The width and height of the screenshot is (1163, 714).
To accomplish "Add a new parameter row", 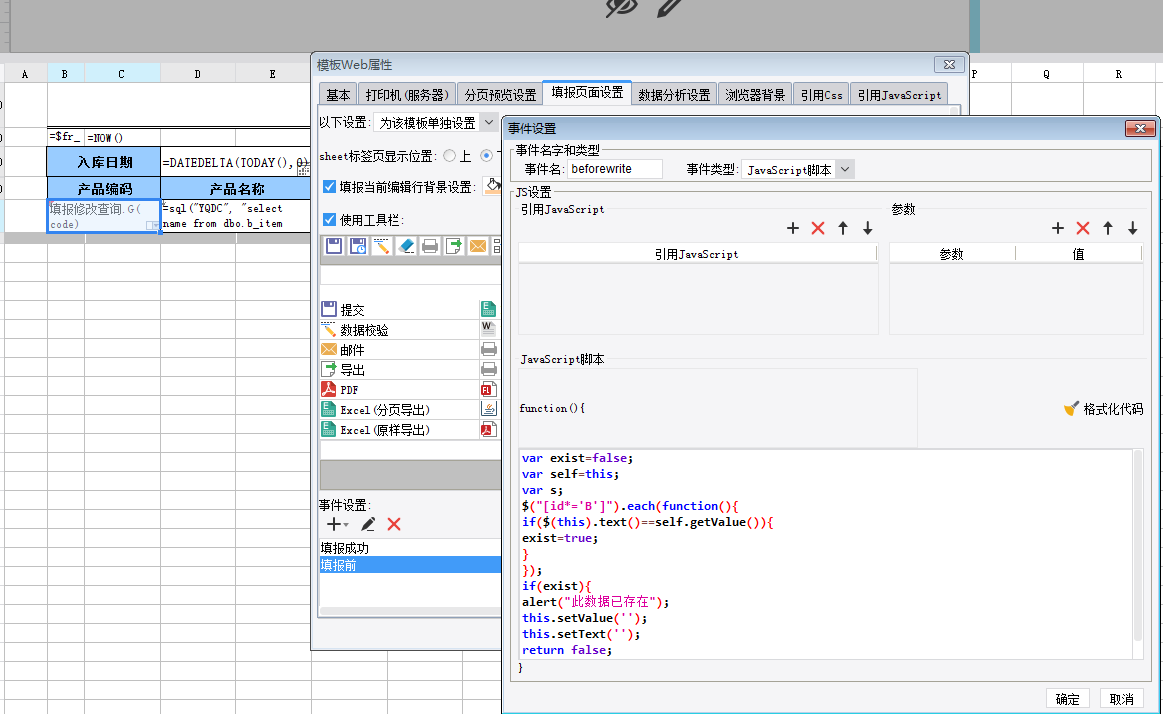I will point(1058,228).
